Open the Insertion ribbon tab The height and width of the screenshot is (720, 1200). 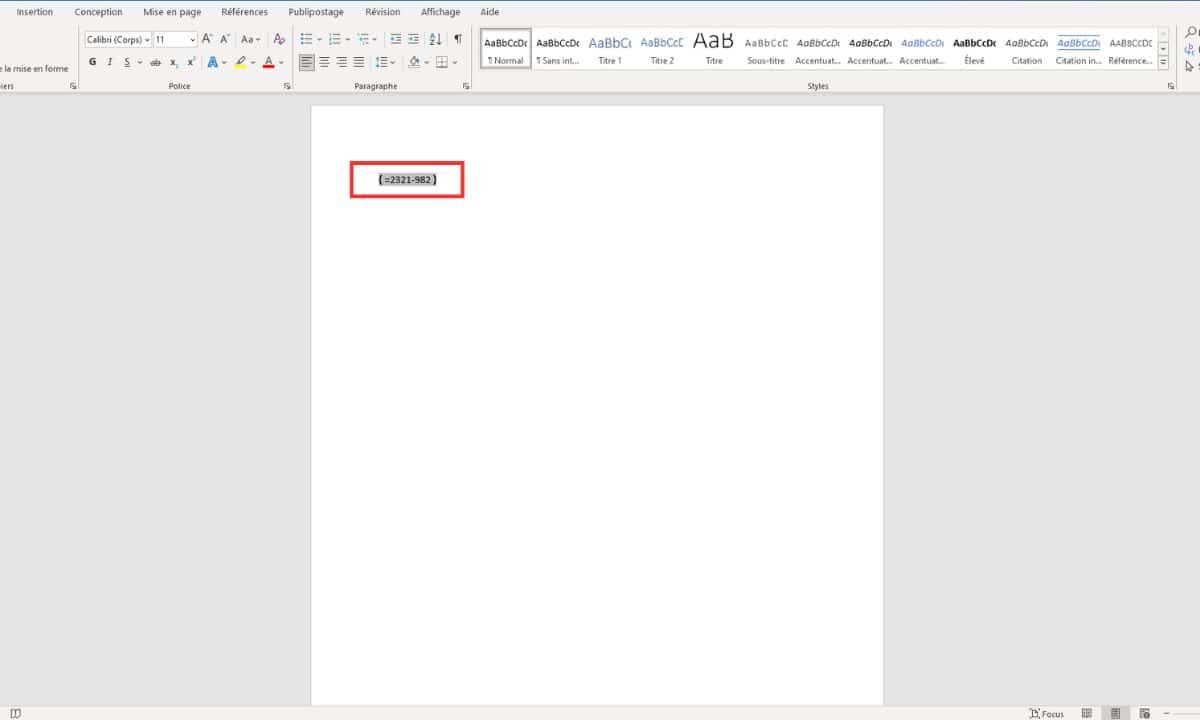[35, 12]
